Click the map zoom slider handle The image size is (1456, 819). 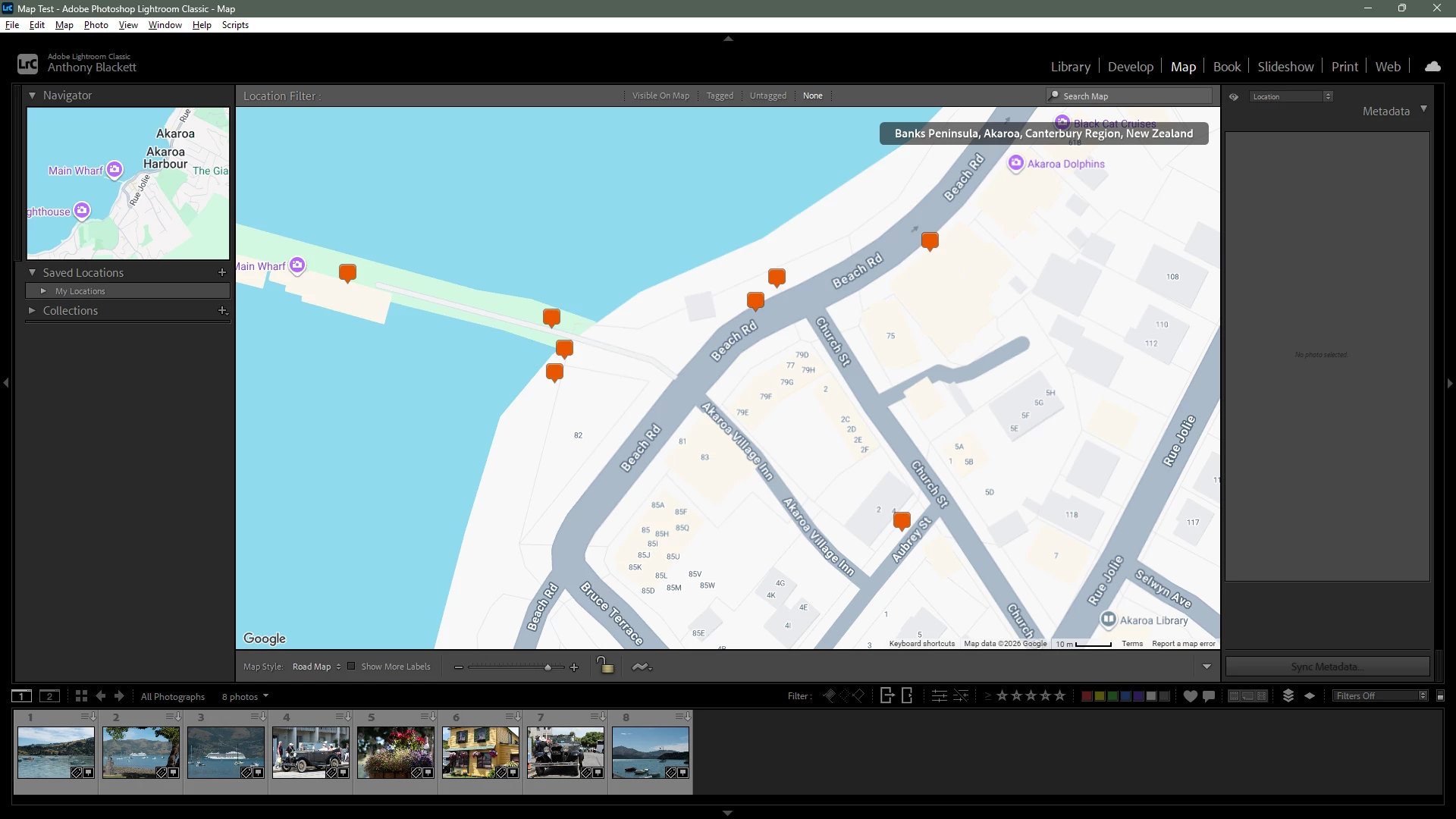click(x=548, y=667)
